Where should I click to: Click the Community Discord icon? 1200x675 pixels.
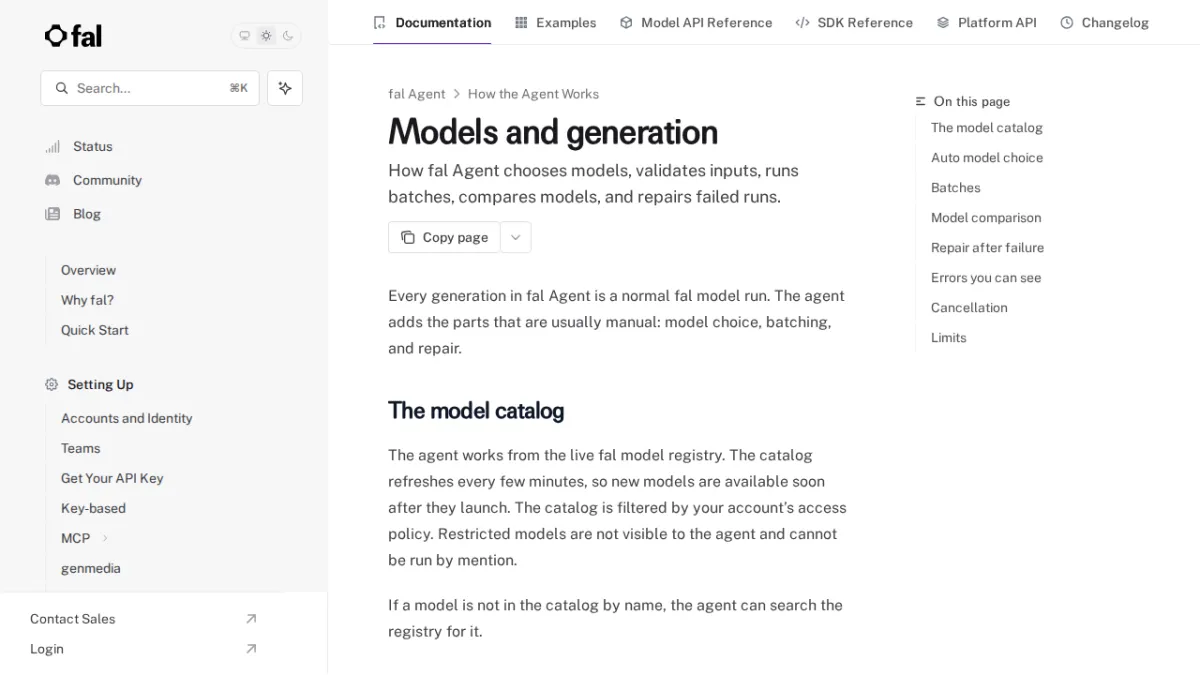click(x=52, y=180)
